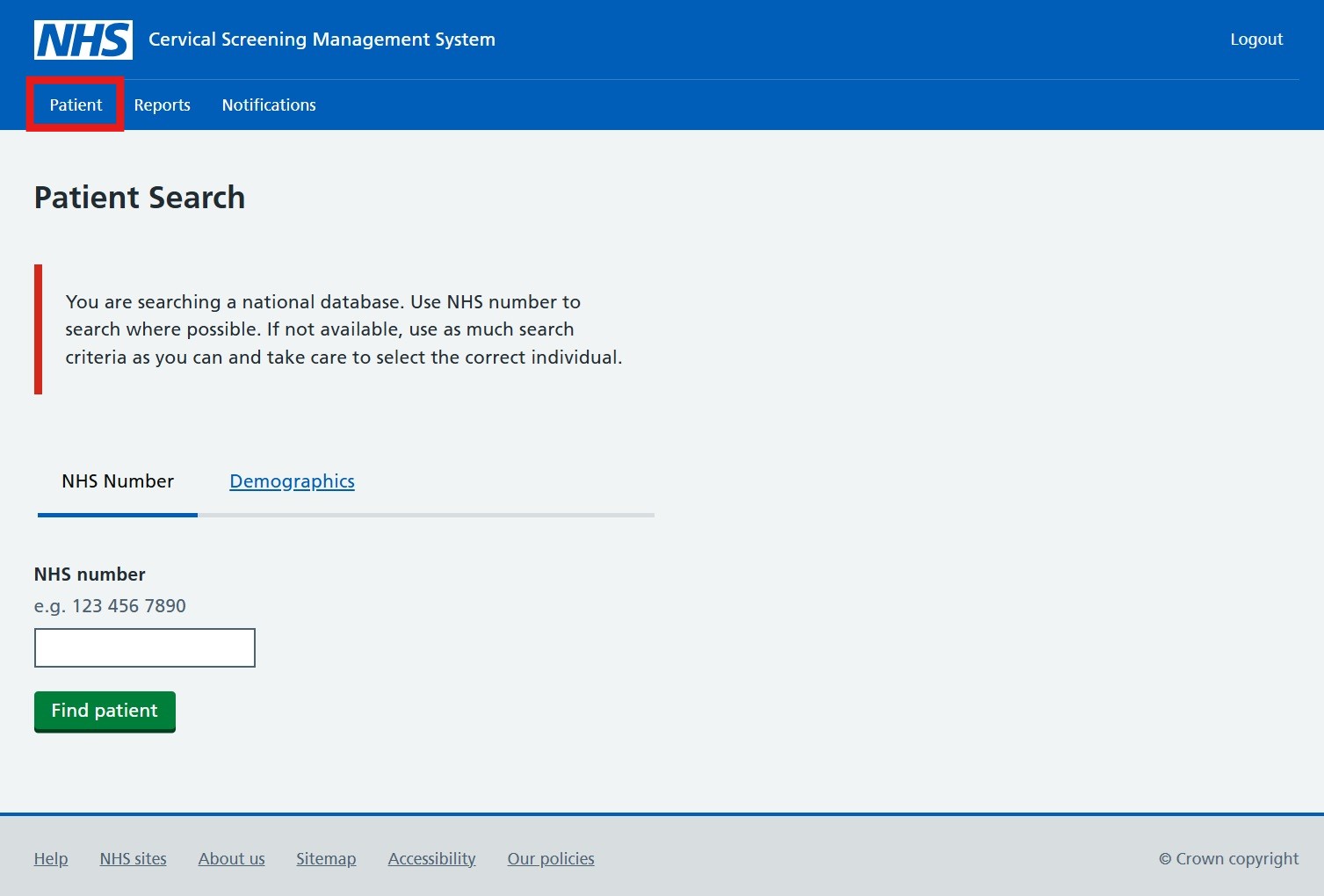Click the Find patient button

tap(105, 711)
